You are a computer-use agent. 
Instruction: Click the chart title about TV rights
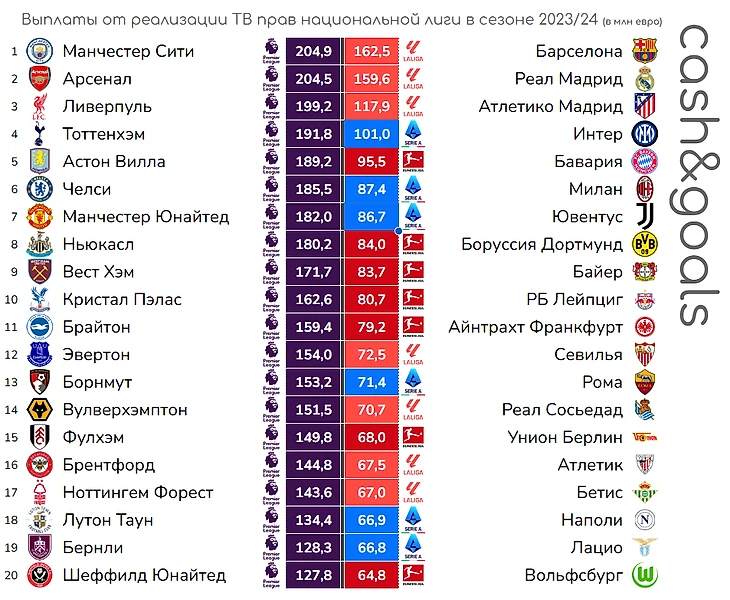342,20
